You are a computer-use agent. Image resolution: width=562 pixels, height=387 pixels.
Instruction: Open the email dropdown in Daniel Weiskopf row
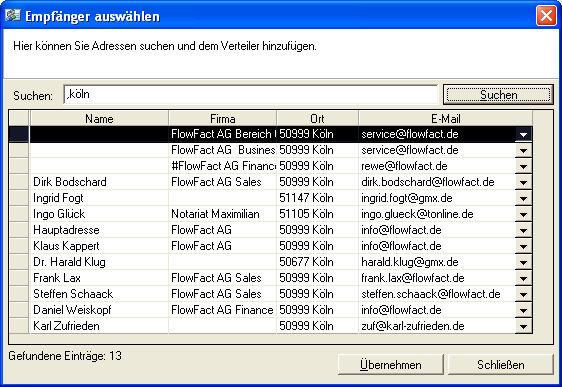(523, 310)
